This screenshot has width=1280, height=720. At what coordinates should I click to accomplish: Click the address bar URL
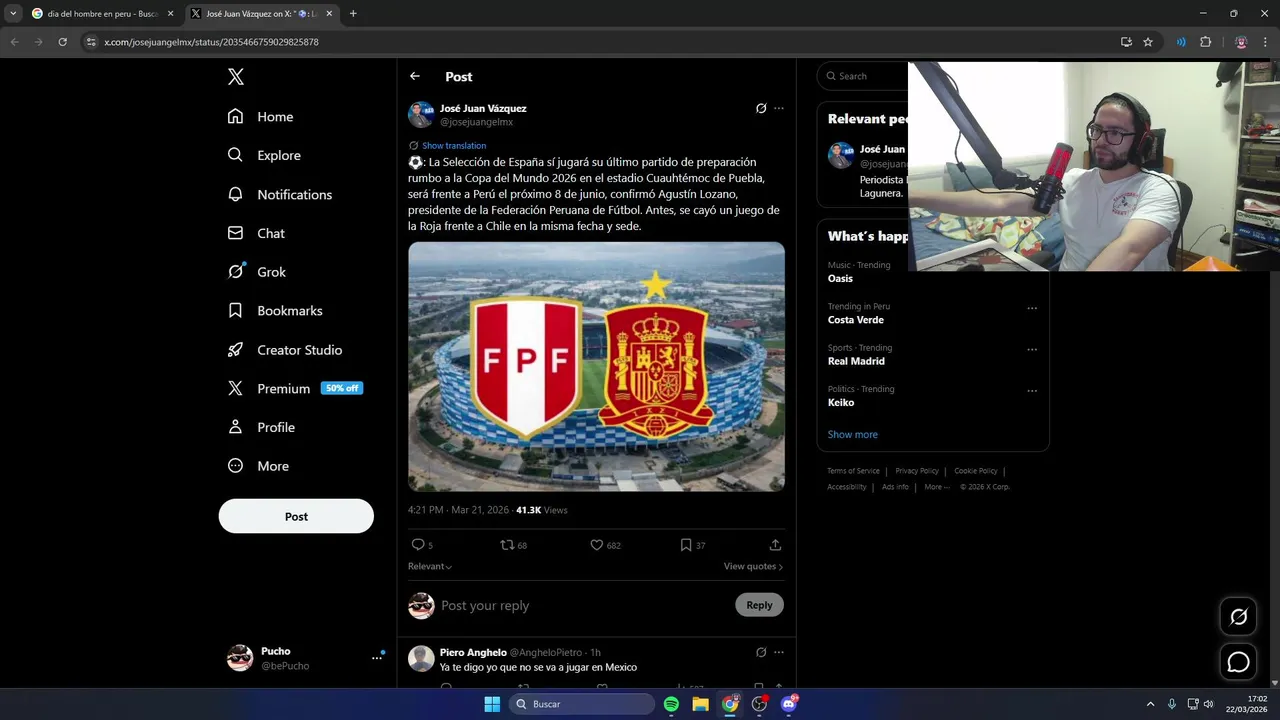(x=212, y=42)
